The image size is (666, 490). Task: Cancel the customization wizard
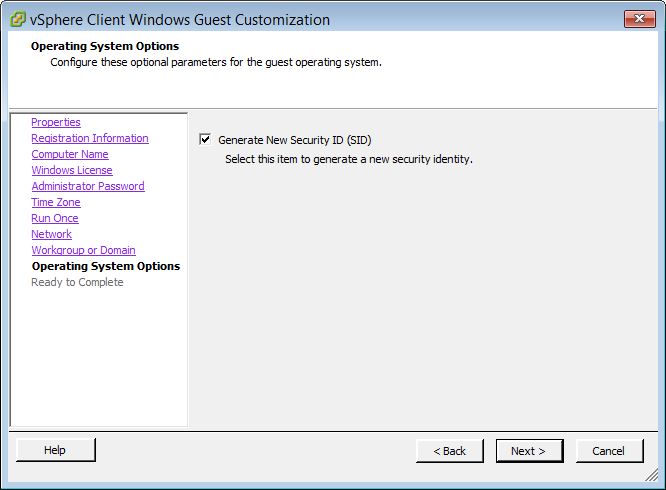[609, 451]
